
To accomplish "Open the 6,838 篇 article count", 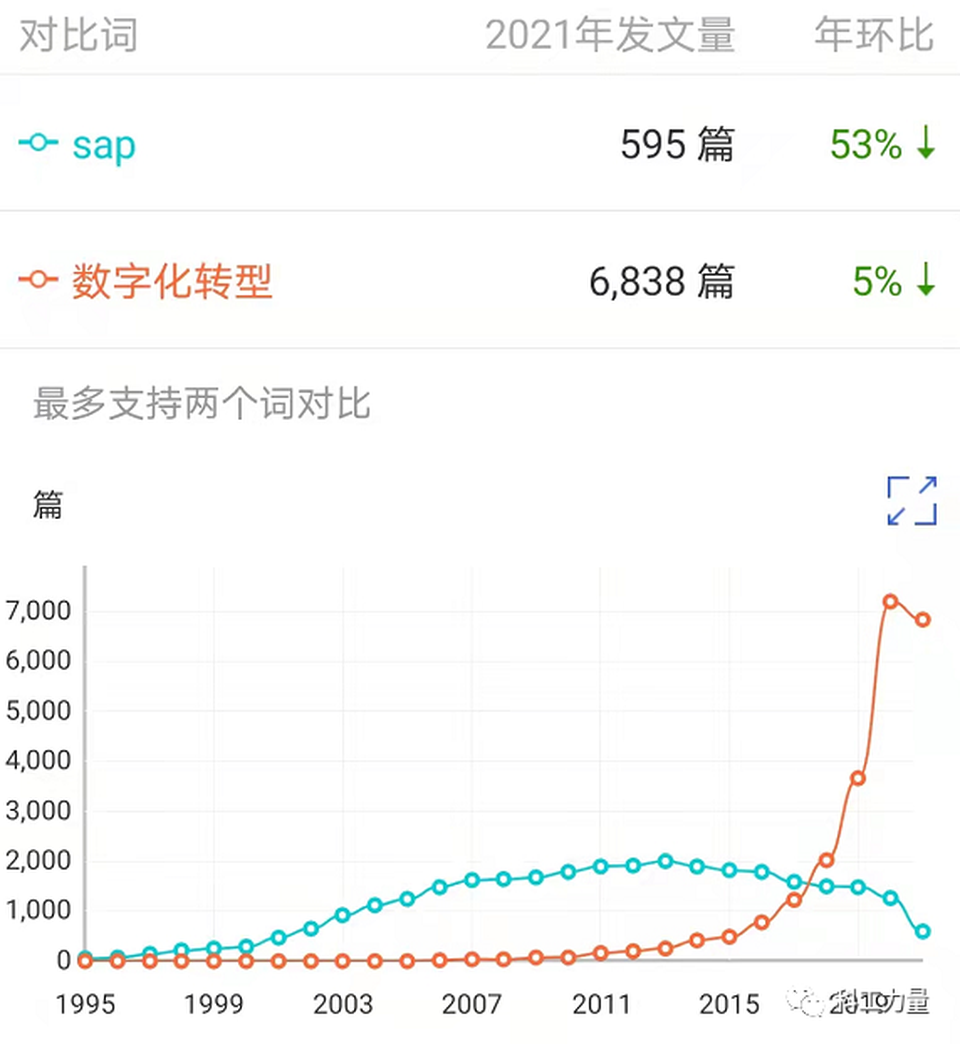I will tap(661, 282).
